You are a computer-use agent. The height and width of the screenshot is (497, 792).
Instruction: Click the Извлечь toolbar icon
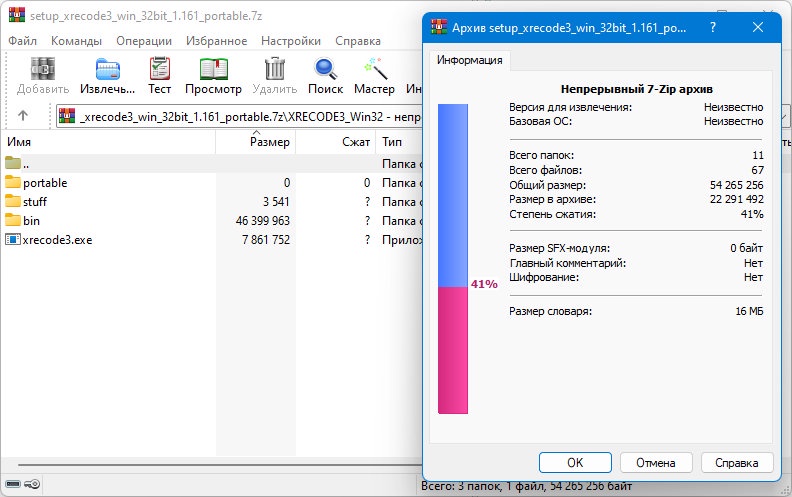(x=108, y=69)
